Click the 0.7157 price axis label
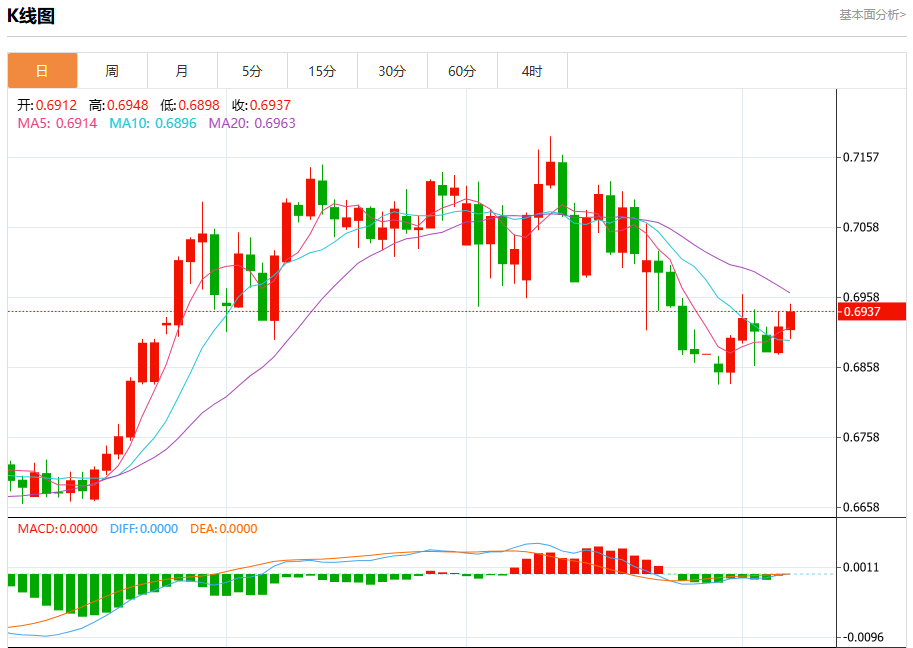This screenshot has height=648, width=913. [x=861, y=157]
